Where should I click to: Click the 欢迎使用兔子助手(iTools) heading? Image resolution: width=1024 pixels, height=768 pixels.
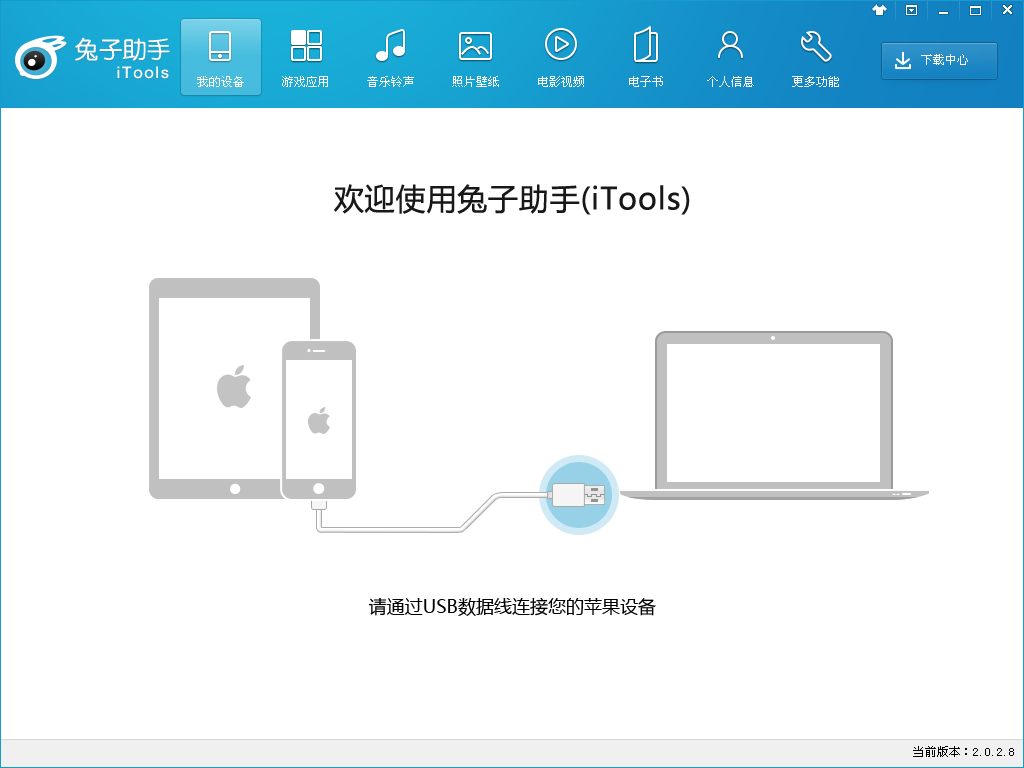pyautogui.click(x=512, y=199)
